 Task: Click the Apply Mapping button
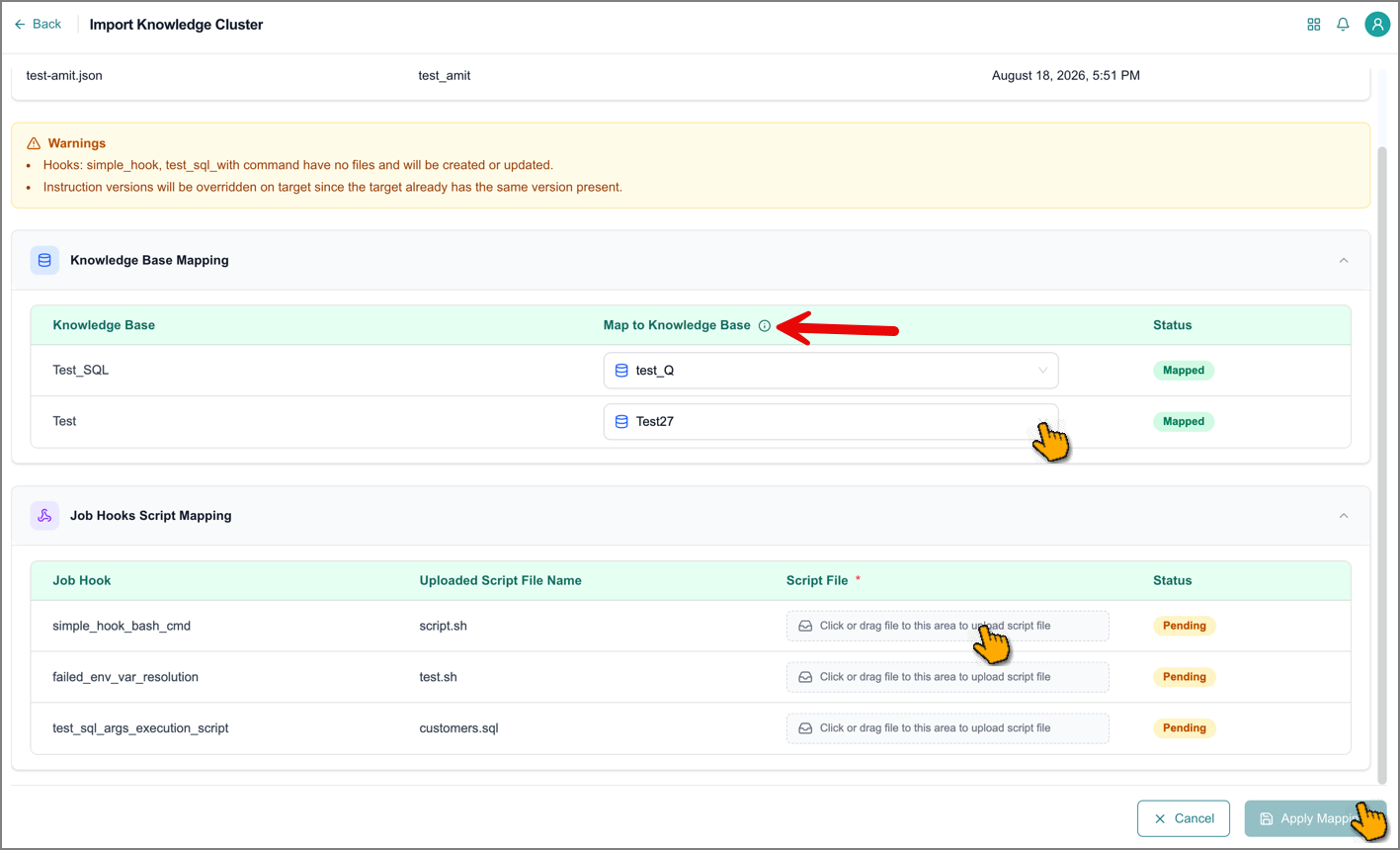click(x=1315, y=818)
